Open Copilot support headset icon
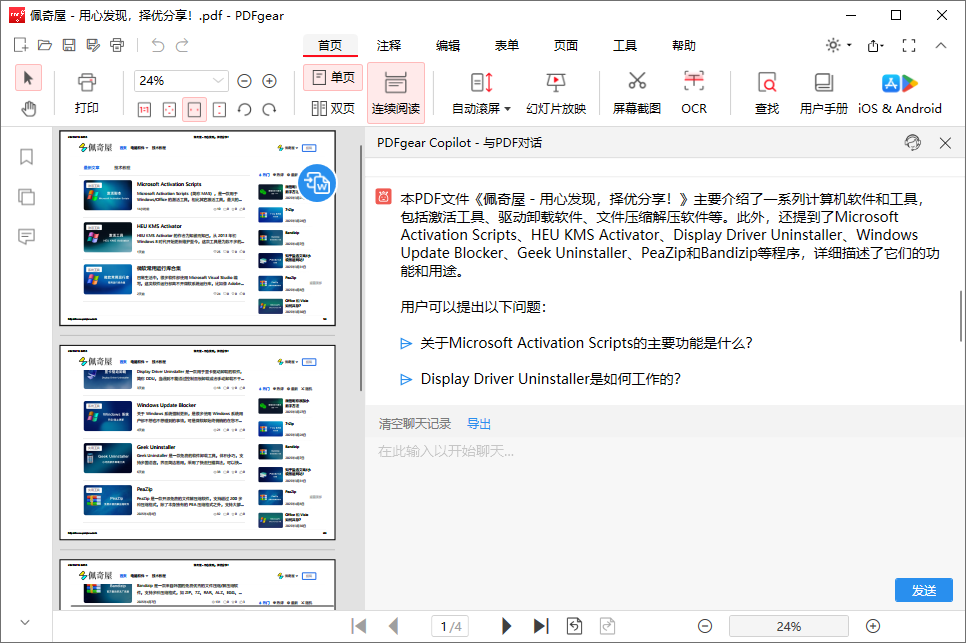This screenshot has height=643, width=966. point(913,143)
